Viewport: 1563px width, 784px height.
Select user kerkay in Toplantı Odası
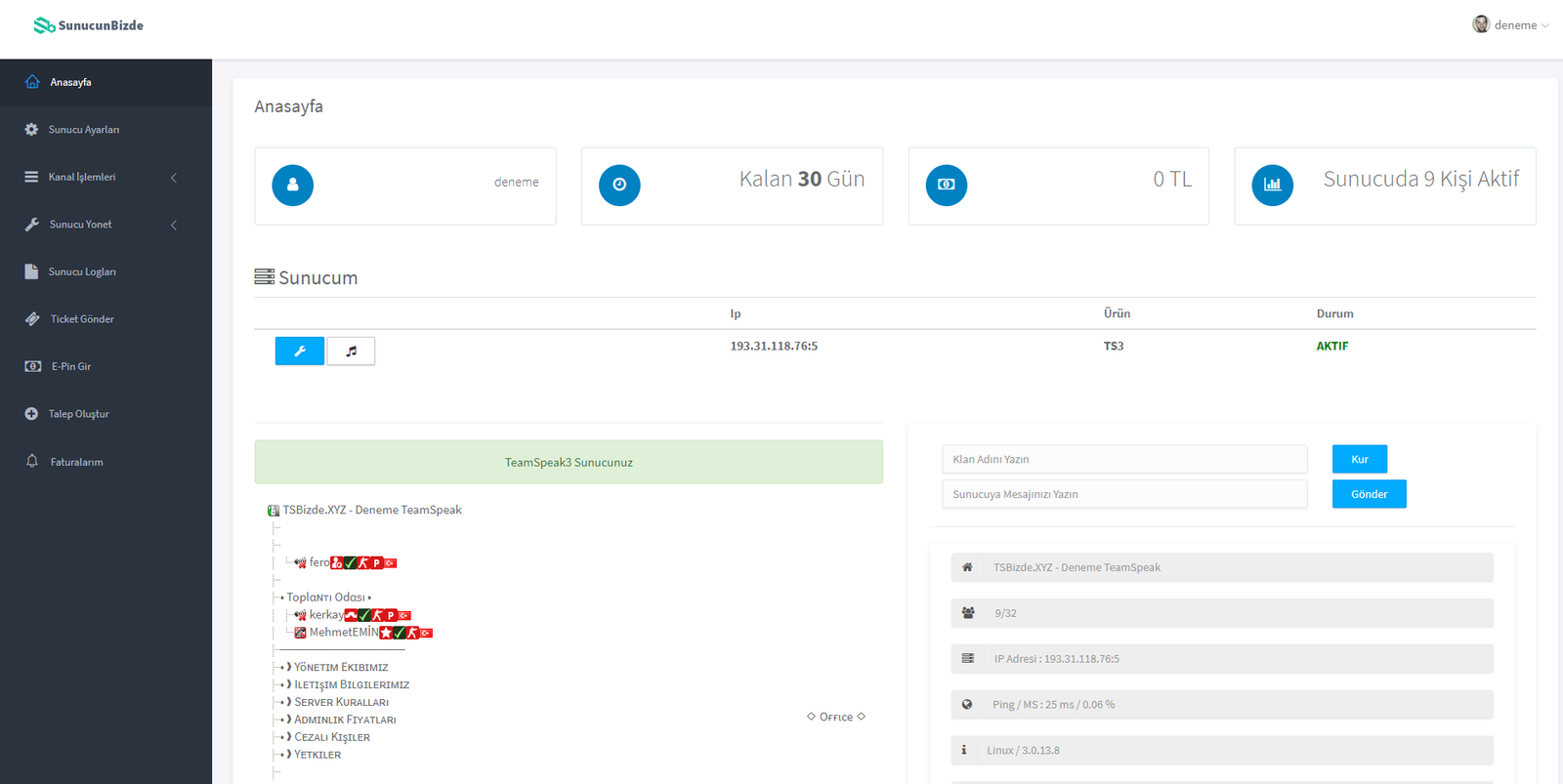click(x=326, y=615)
